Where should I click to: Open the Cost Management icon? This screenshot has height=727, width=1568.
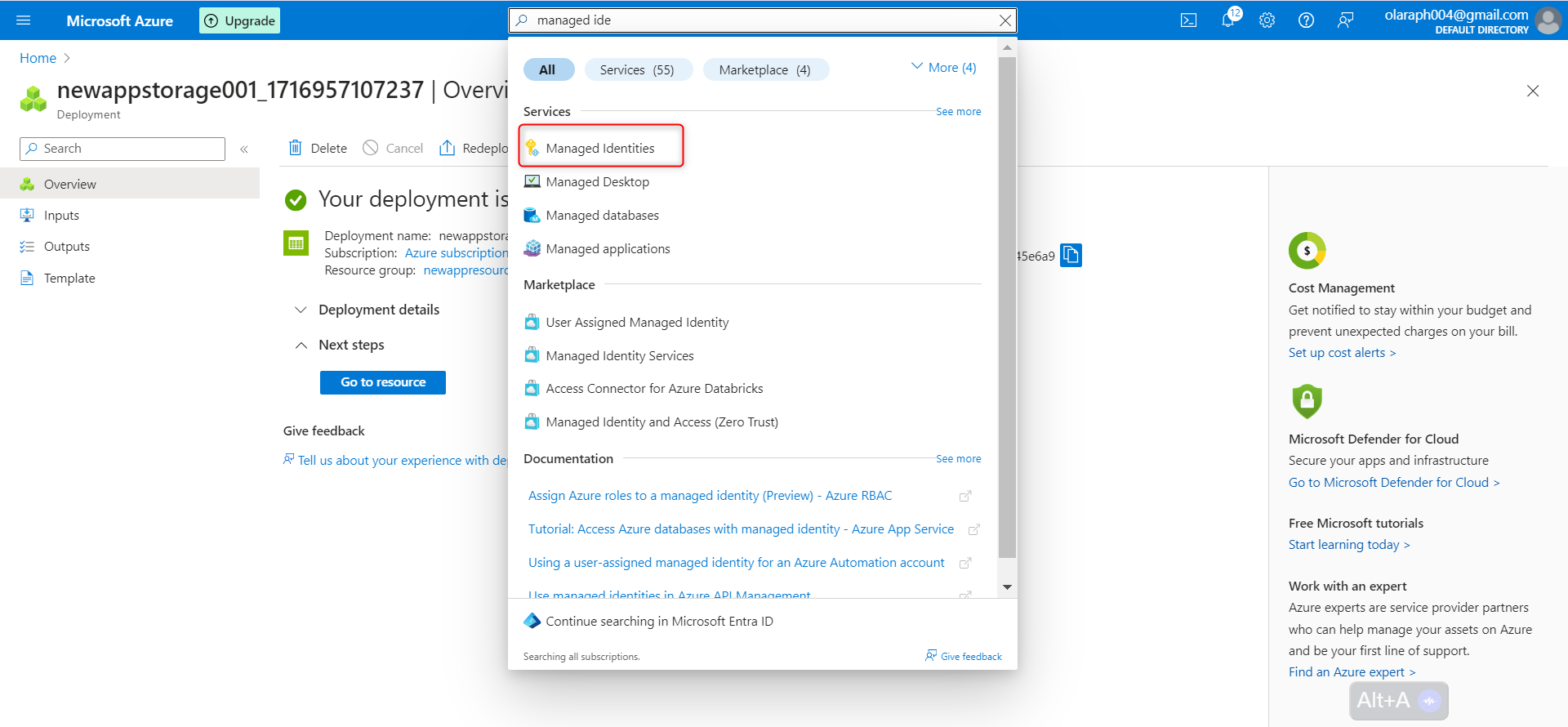(1307, 251)
